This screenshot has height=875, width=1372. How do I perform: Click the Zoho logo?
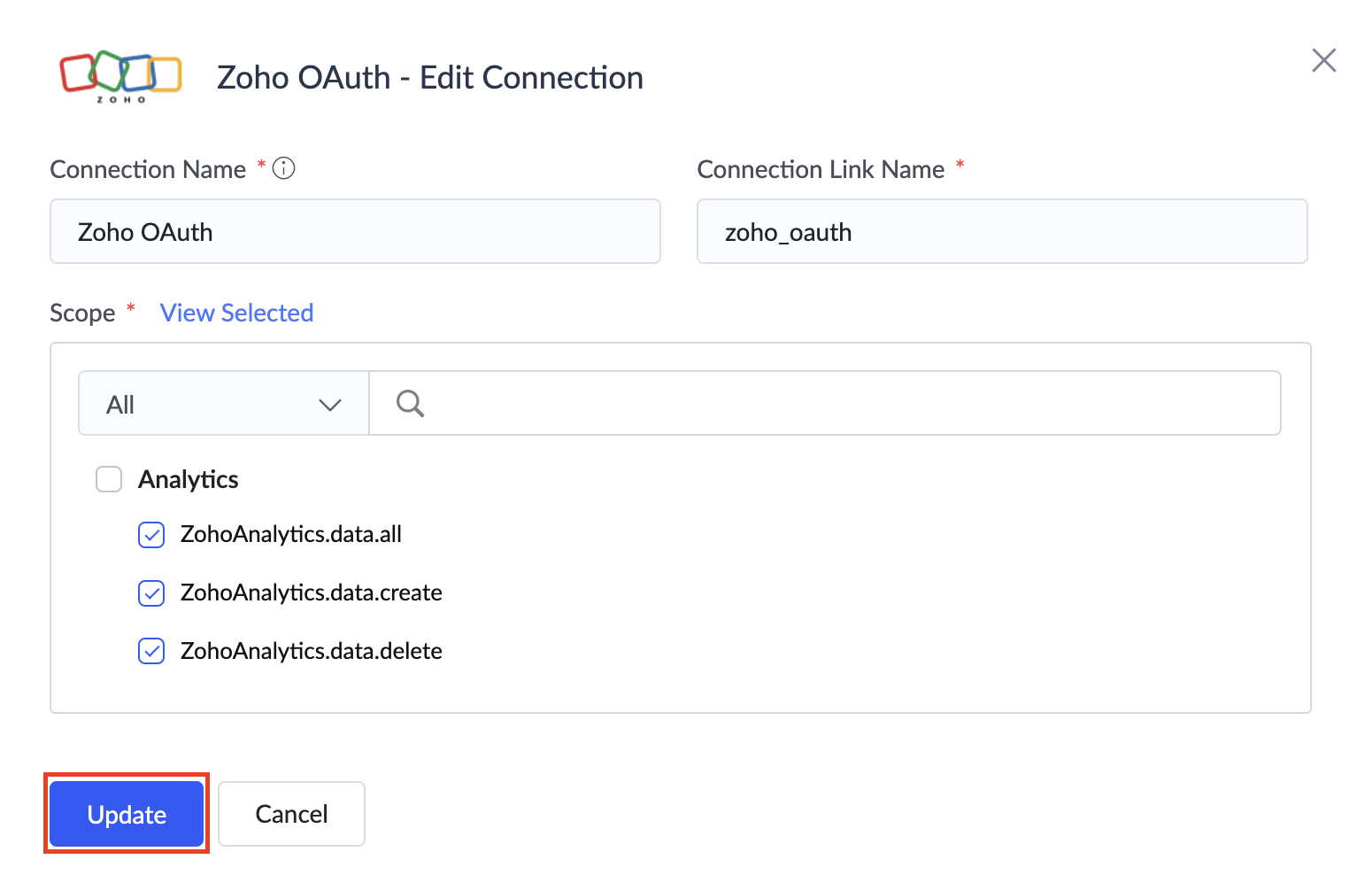(x=120, y=75)
